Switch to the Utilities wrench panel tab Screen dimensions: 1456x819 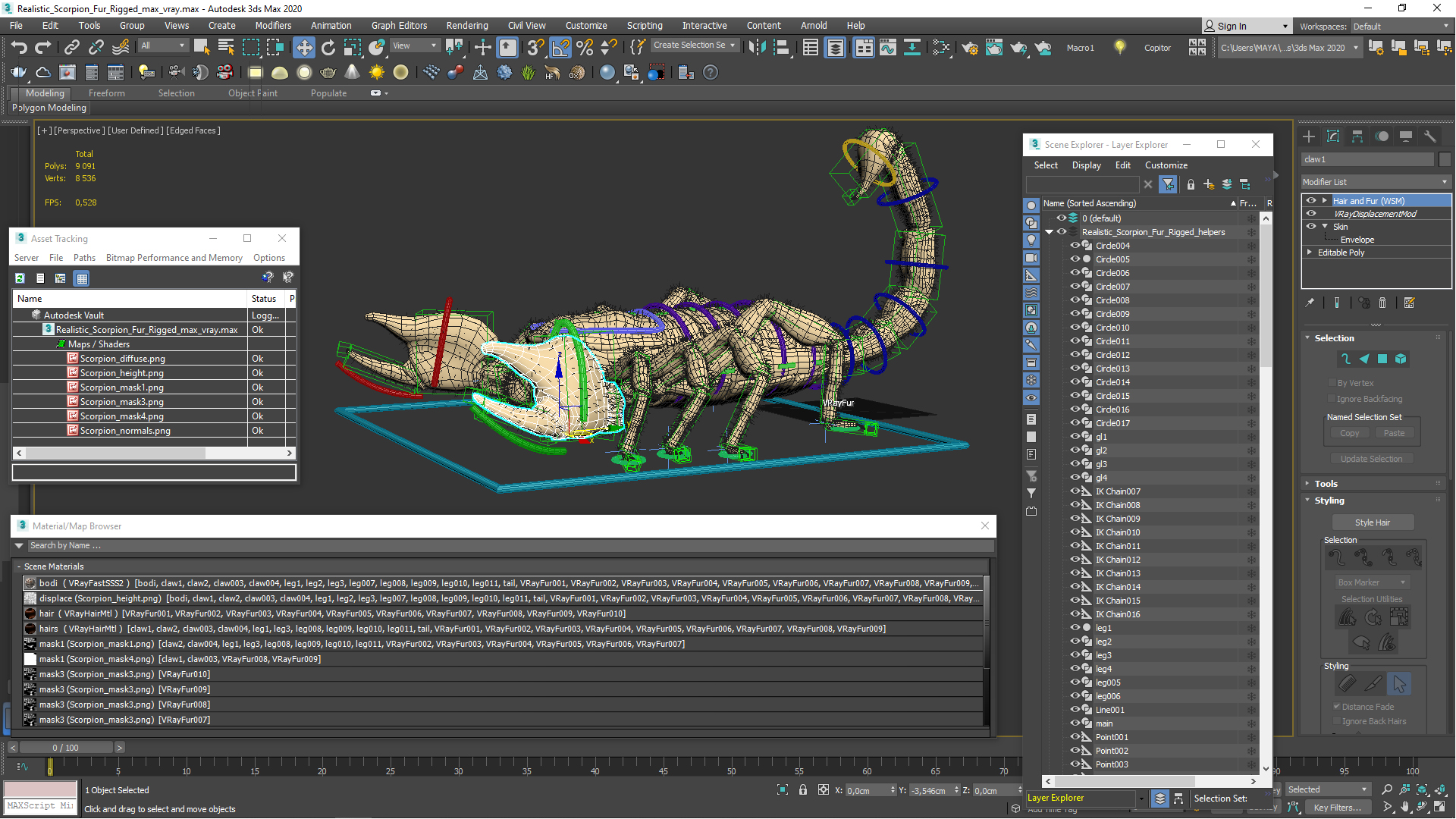point(1430,136)
